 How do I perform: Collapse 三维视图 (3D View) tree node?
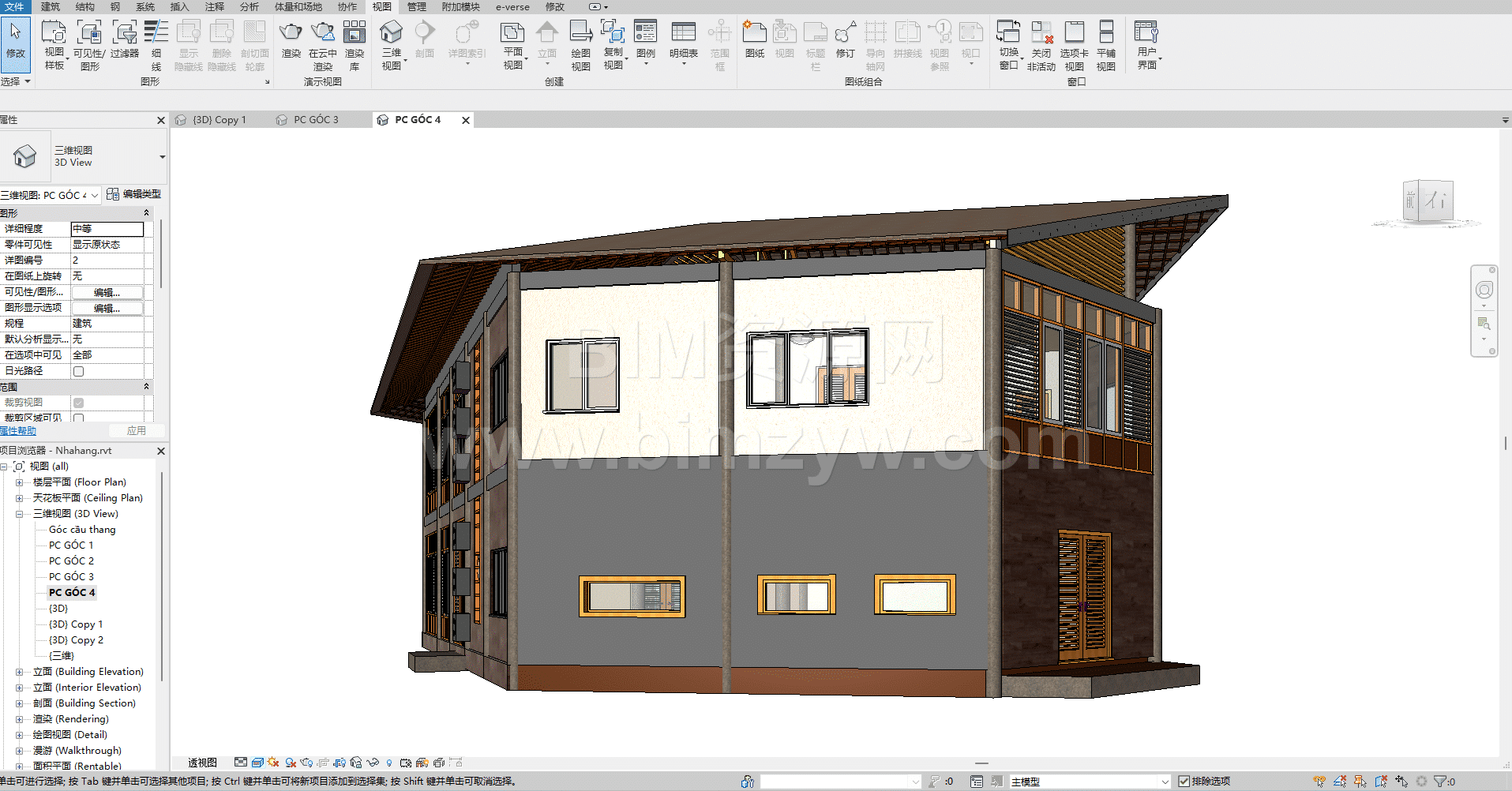pyautogui.click(x=19, y=514)
